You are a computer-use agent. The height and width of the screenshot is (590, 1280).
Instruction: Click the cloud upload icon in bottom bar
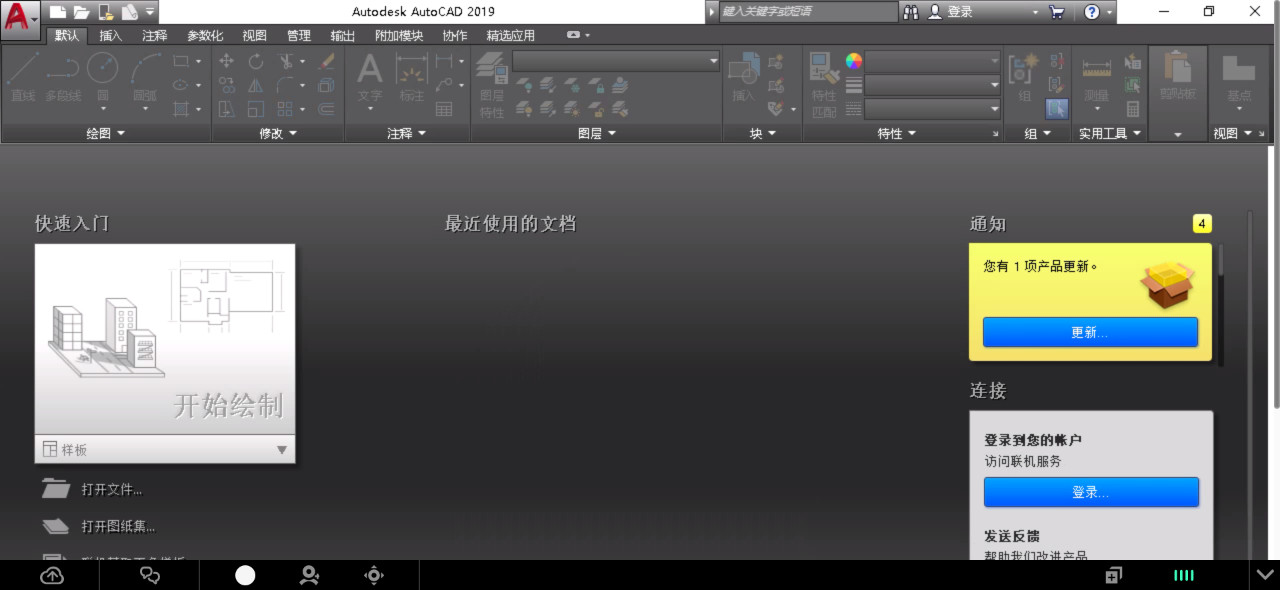point(52,575)
